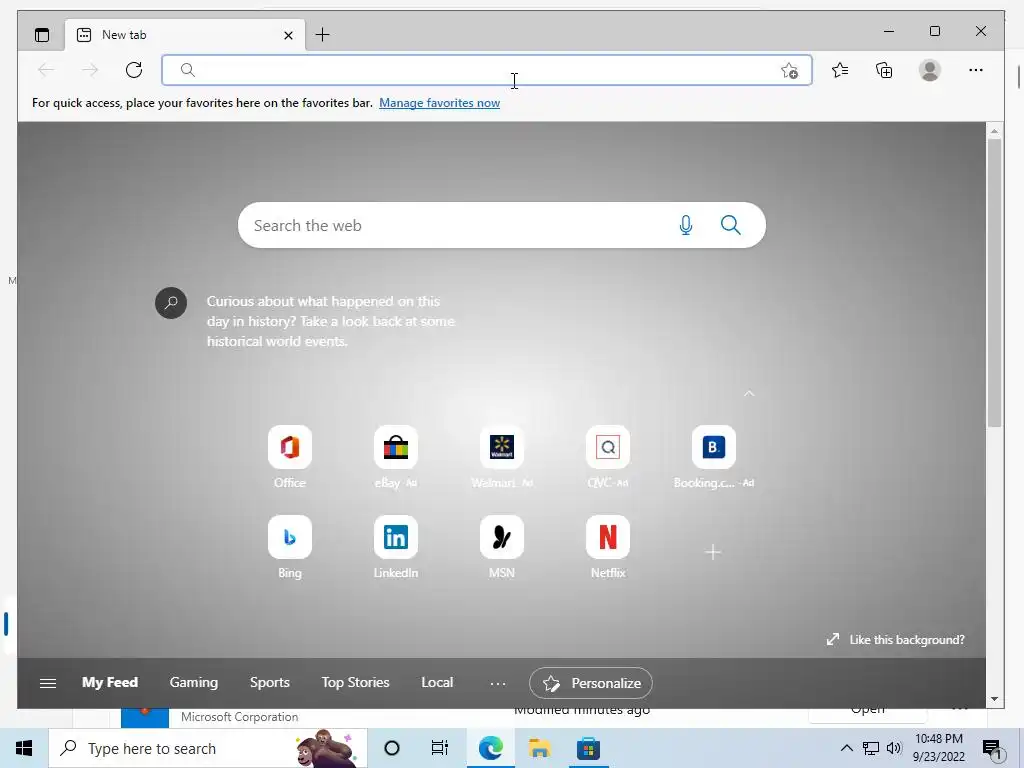
Task: Click Like this background link
Action: pyautogui.click(x=895, y=640)
